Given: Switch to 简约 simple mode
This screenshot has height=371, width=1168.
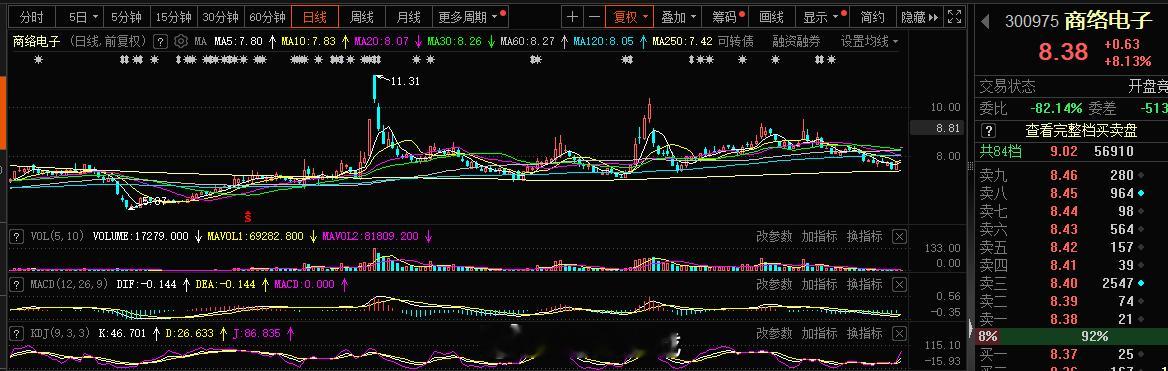Looking at the screenshot, I should click(x=872, y=16).
